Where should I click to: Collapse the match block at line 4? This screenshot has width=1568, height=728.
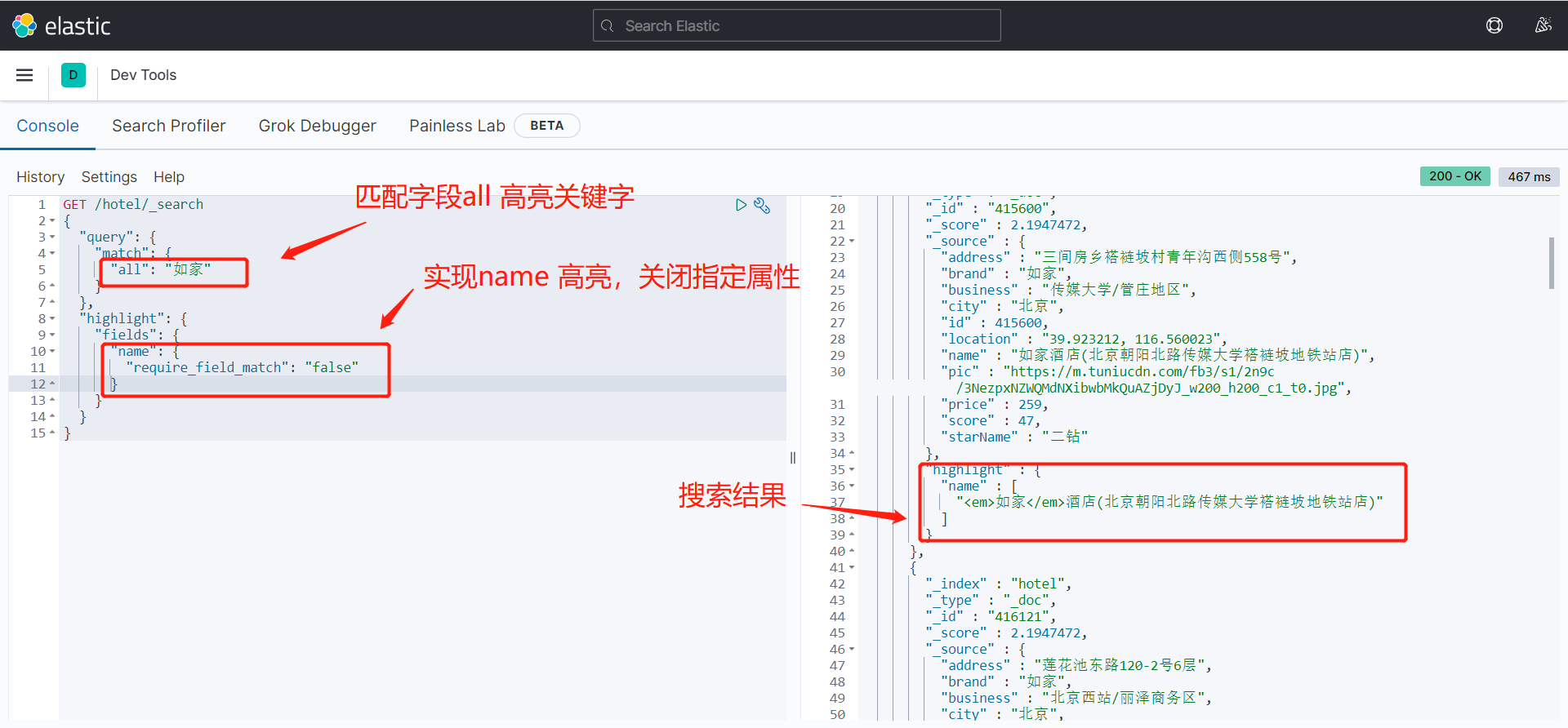pos(52,254)
